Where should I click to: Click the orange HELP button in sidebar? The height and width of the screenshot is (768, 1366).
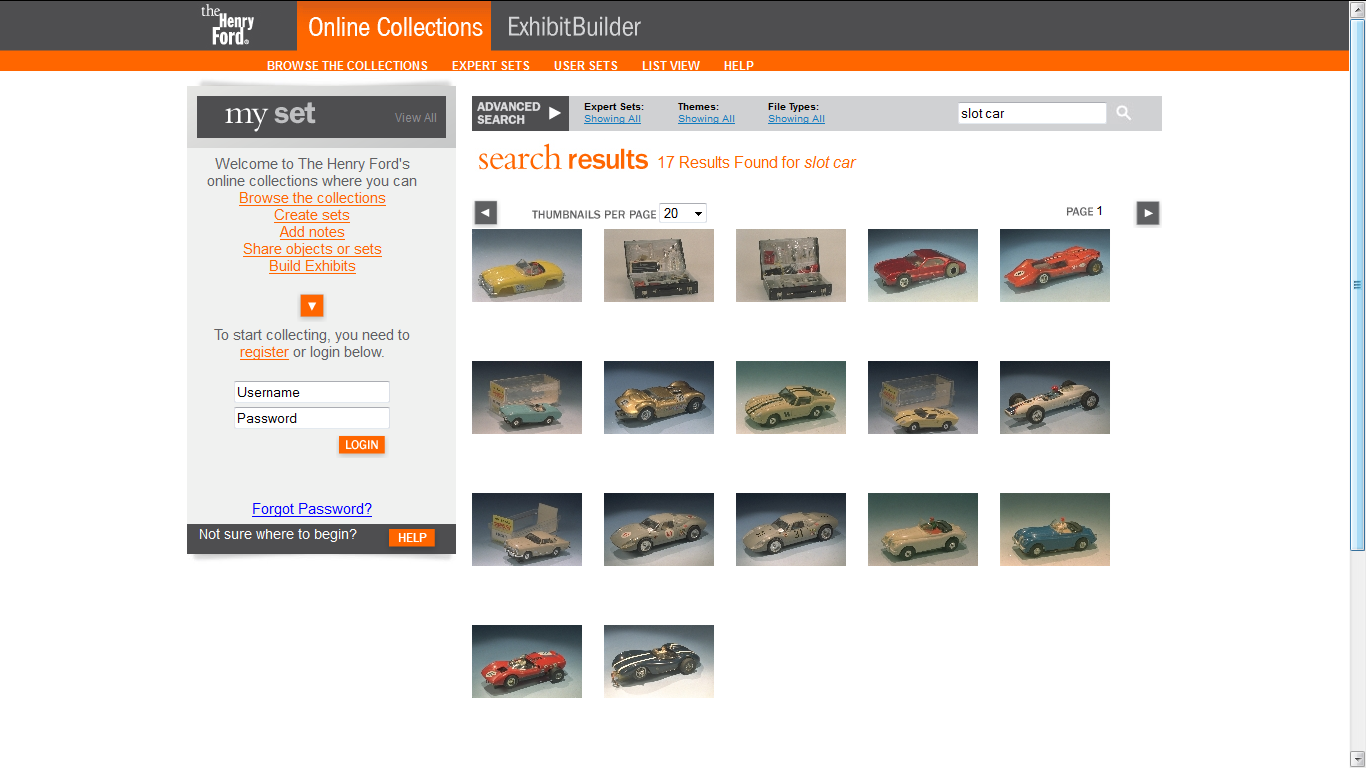[x=412, y=538]
